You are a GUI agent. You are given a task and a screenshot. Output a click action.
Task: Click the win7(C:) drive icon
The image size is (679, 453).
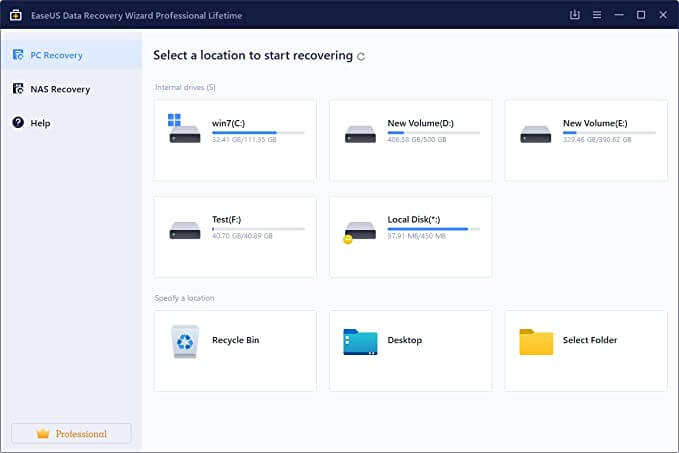(184, 129)
